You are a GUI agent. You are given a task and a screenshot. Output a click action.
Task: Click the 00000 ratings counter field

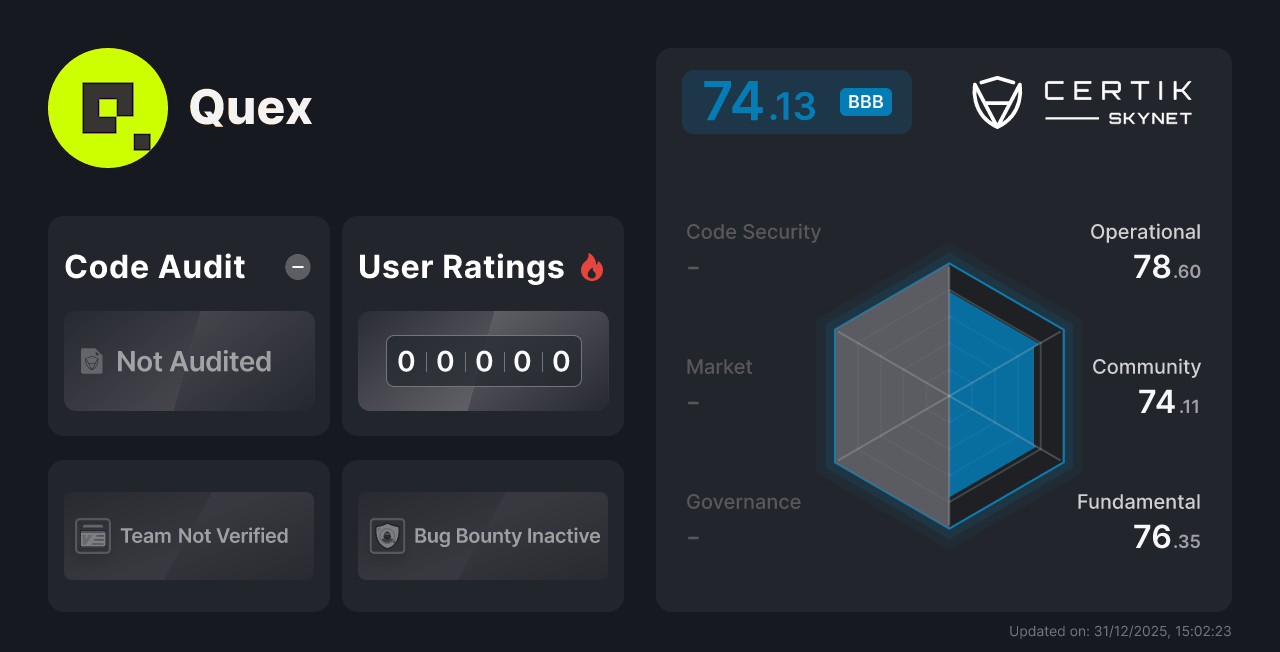[483, 361]
